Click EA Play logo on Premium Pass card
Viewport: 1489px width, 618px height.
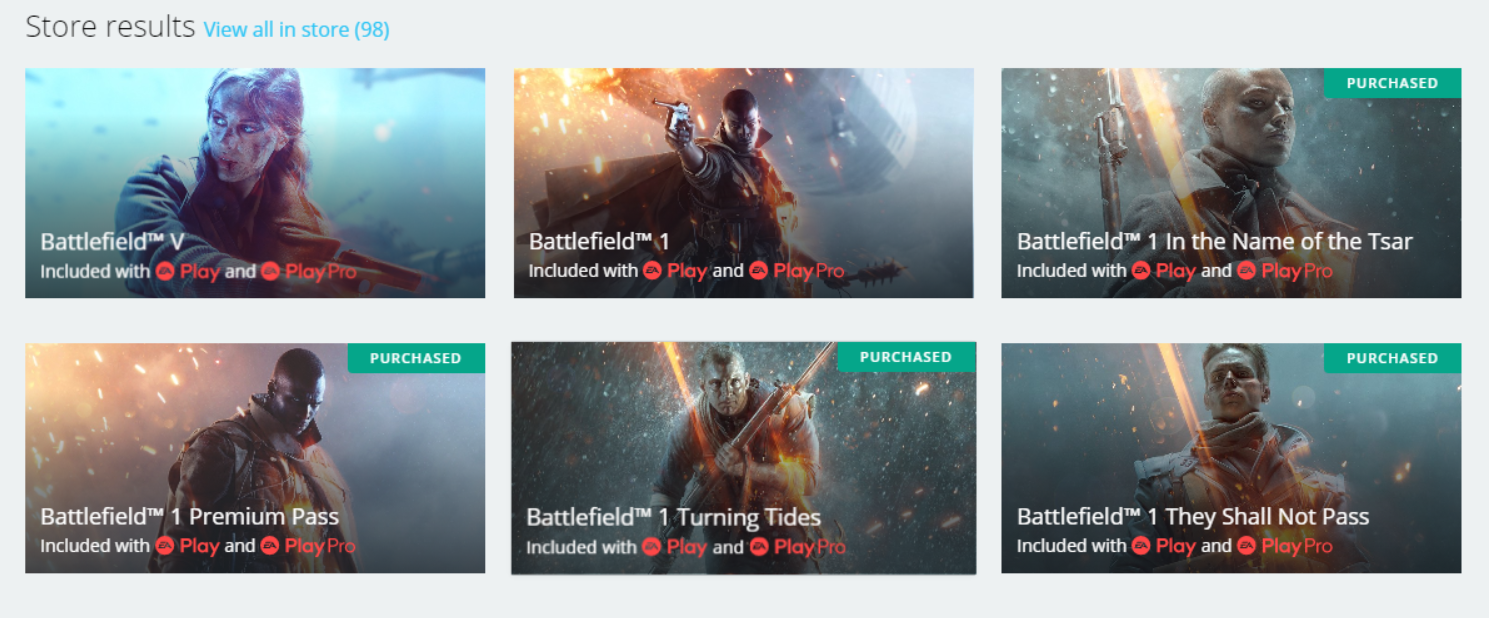point(187,546)
